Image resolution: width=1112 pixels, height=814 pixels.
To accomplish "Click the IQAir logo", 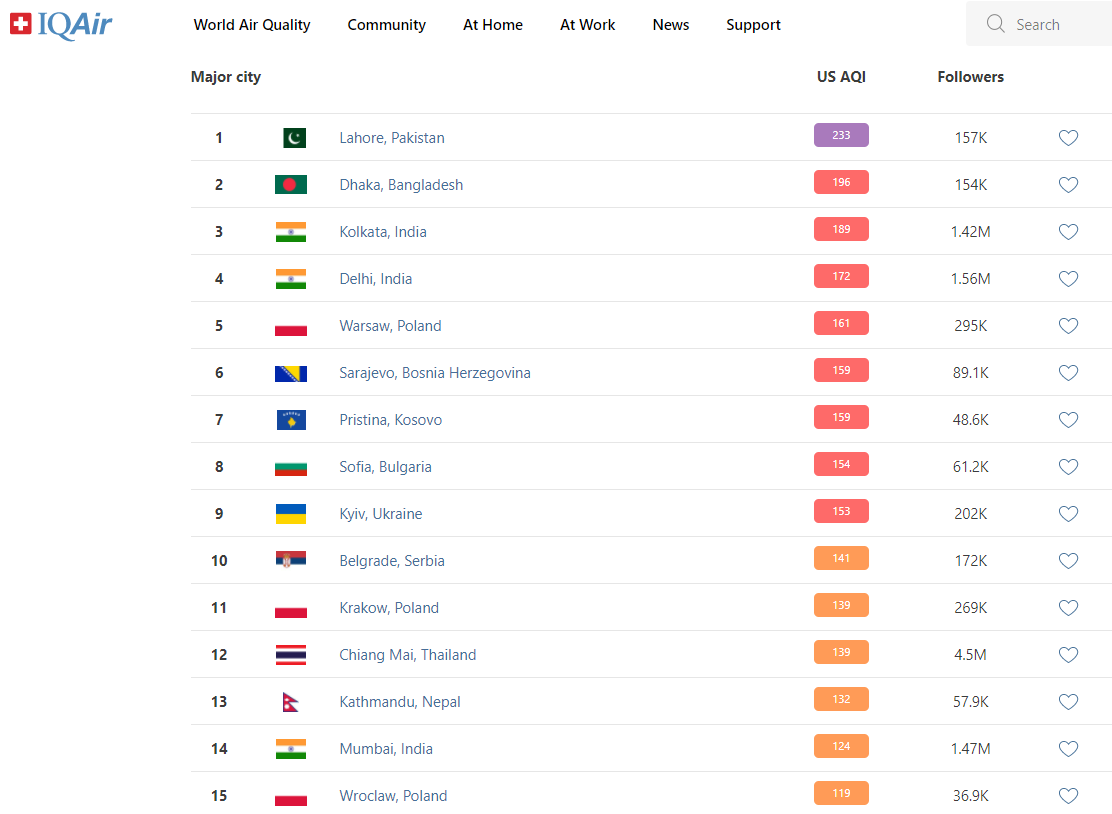I will click(61, 25).
